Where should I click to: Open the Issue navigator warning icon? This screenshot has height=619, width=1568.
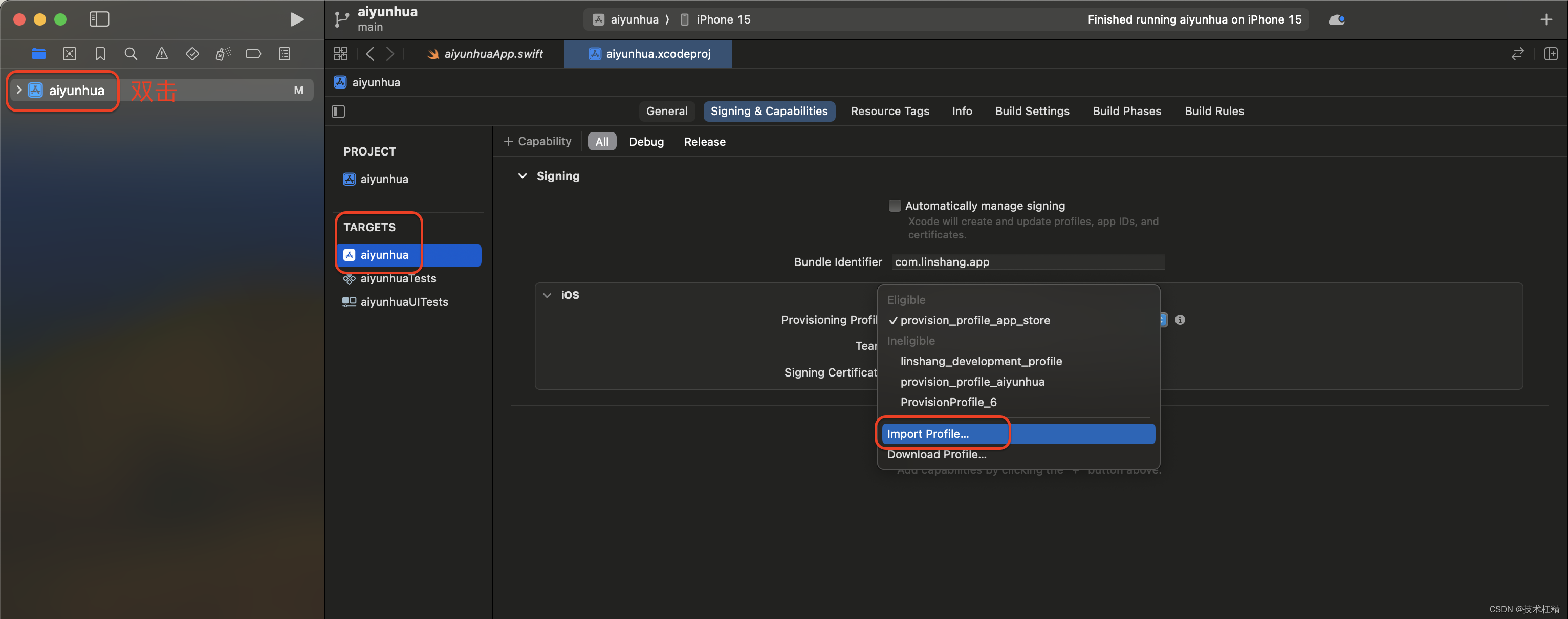pyautogui.click(x=161, y=54)
